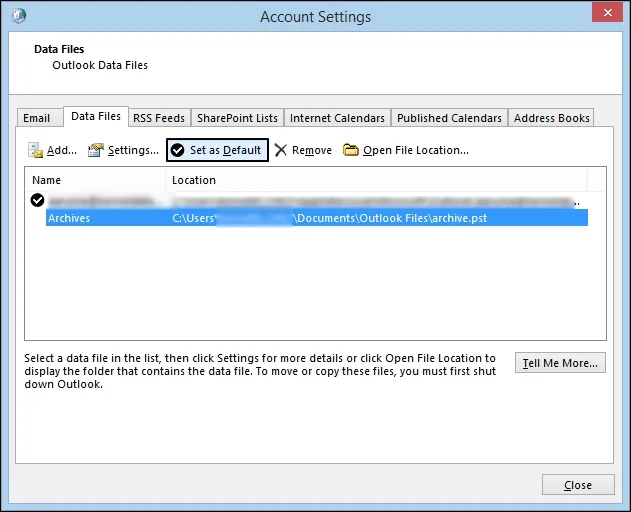Image resolution: width=631 pixels, height=512 pixels.
Task: Click the Set as Default checkmark icon
Action: pos(177,150)
